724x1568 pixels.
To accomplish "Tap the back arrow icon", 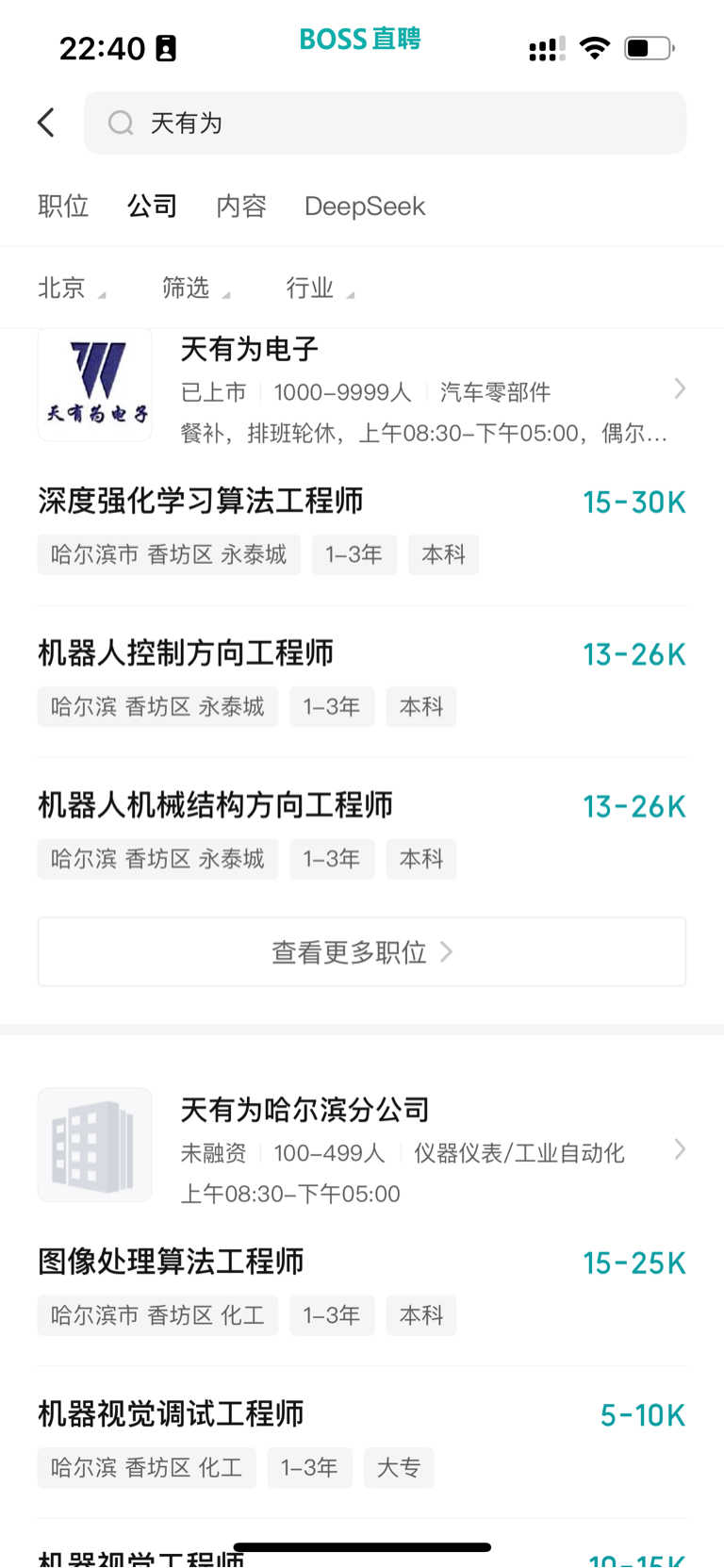I will (46, 123).
